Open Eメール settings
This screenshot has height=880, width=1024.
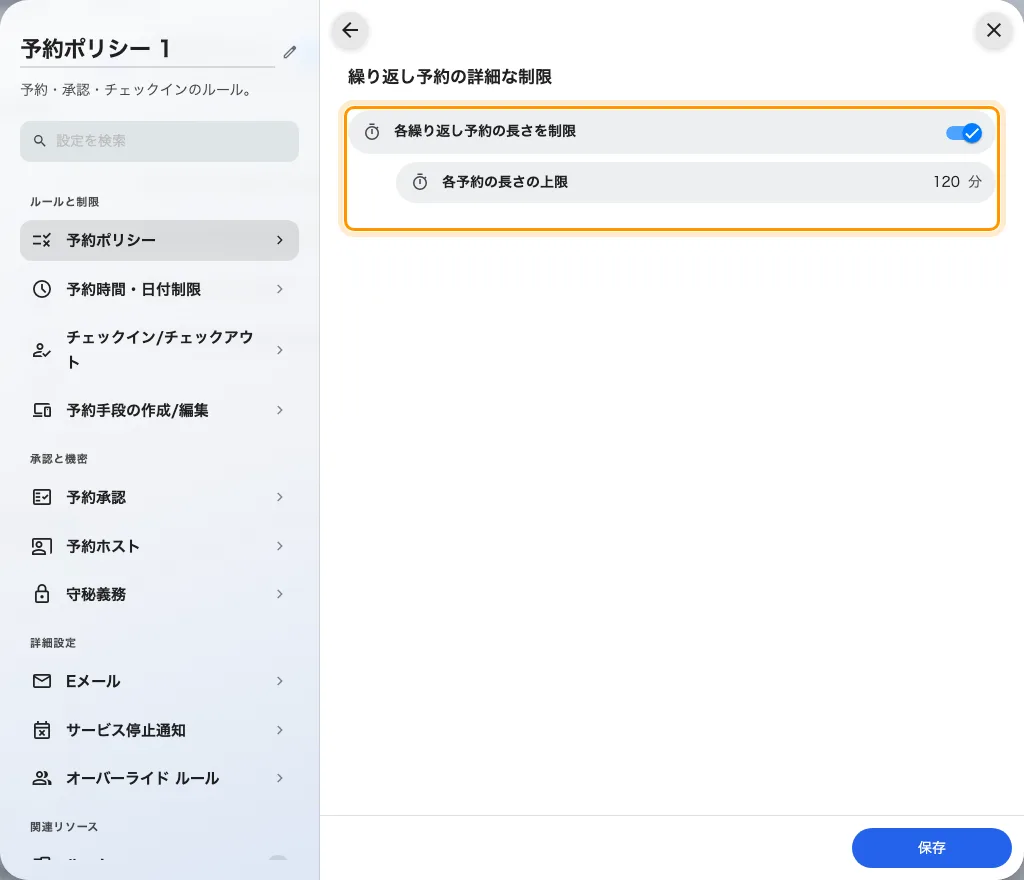[159, 681]
